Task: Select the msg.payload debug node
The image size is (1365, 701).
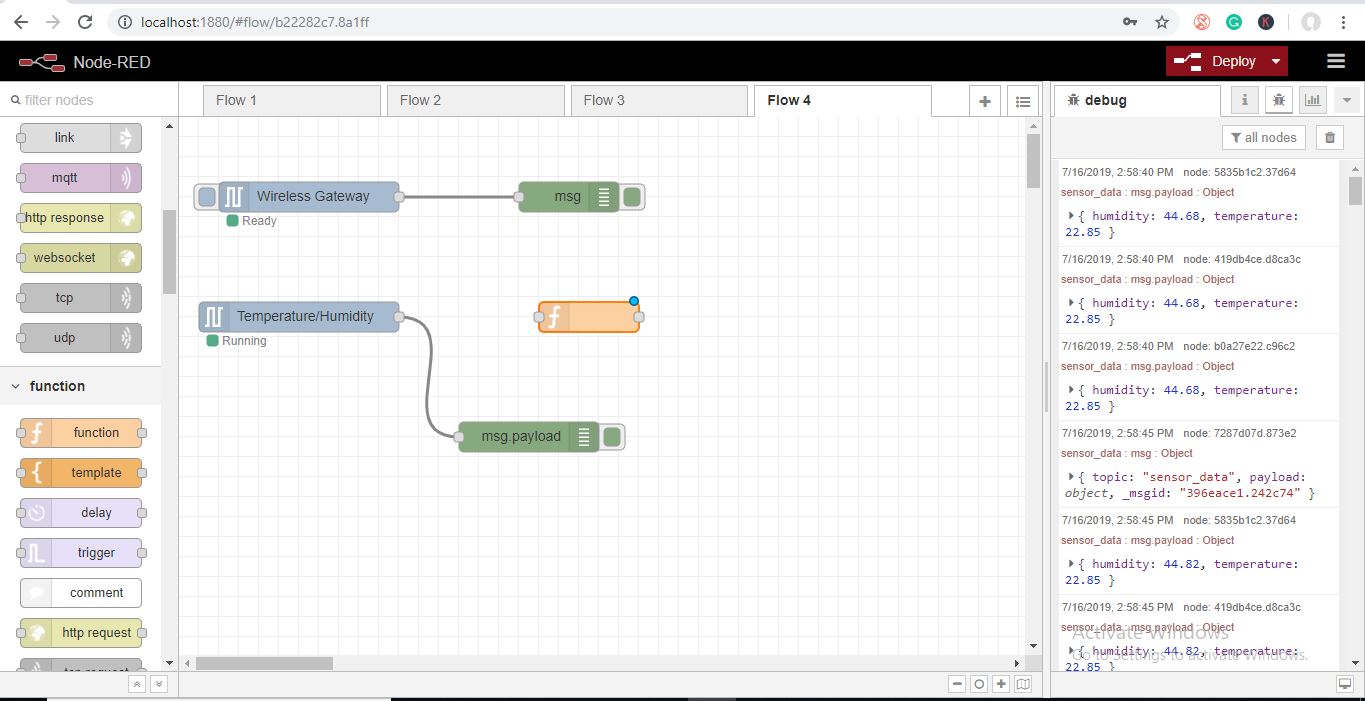Action: (x=529, y=437)
